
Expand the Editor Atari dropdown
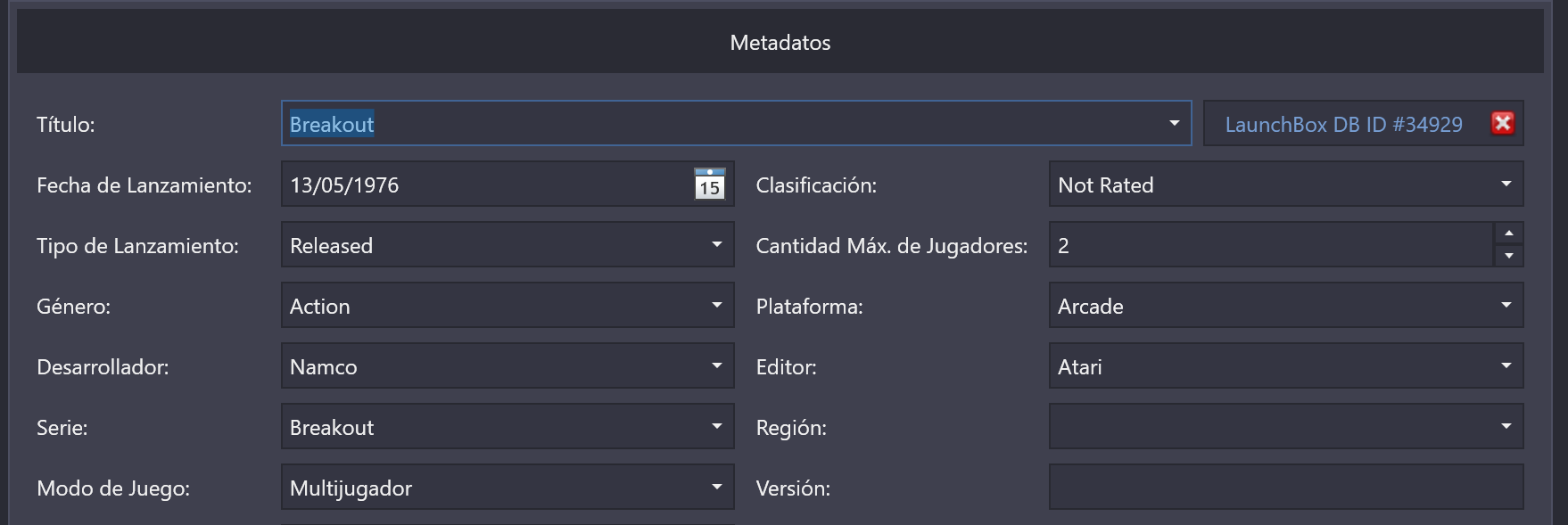(x=1506, y=365)
